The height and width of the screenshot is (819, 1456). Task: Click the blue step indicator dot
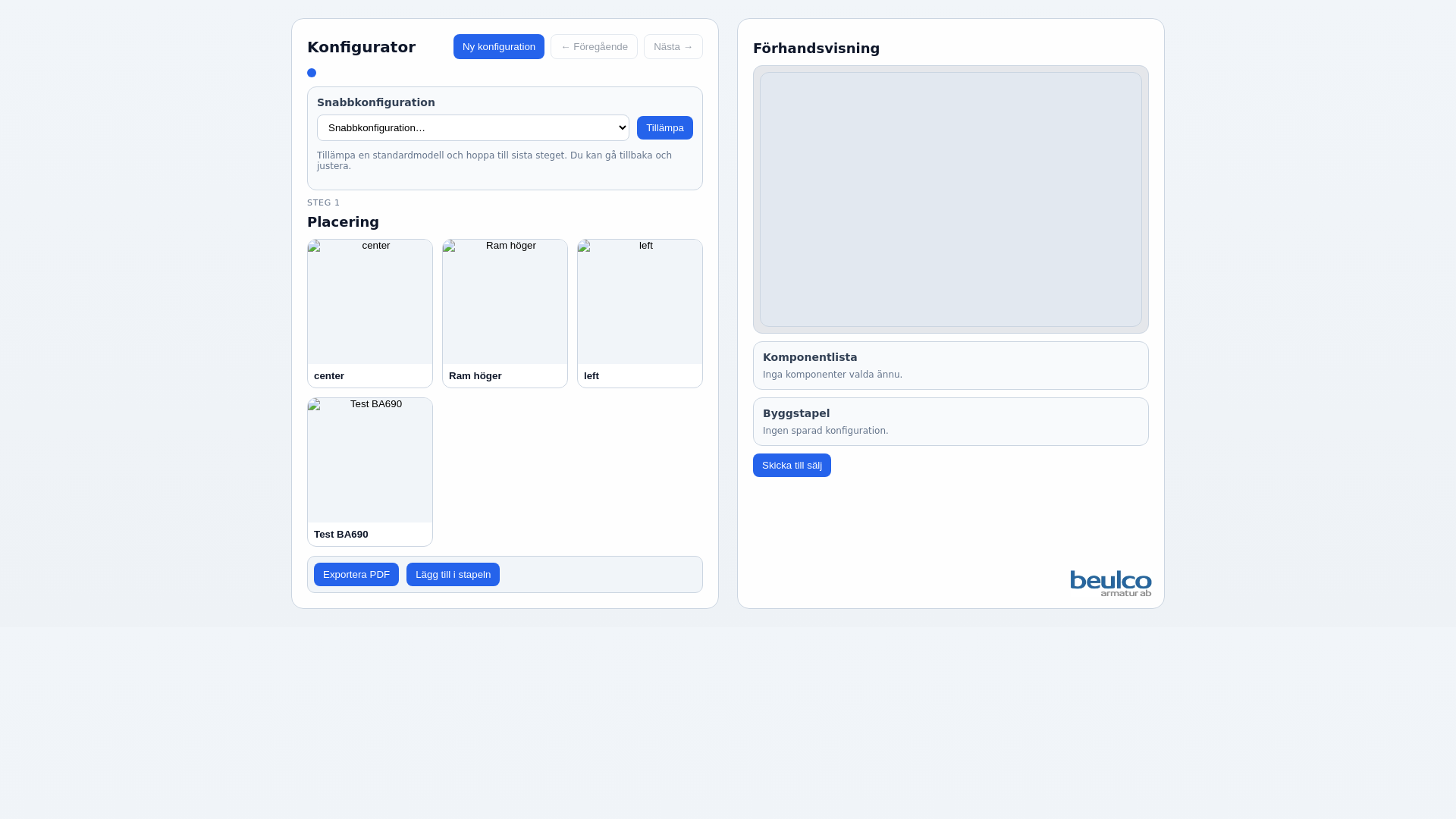[312, 73]
